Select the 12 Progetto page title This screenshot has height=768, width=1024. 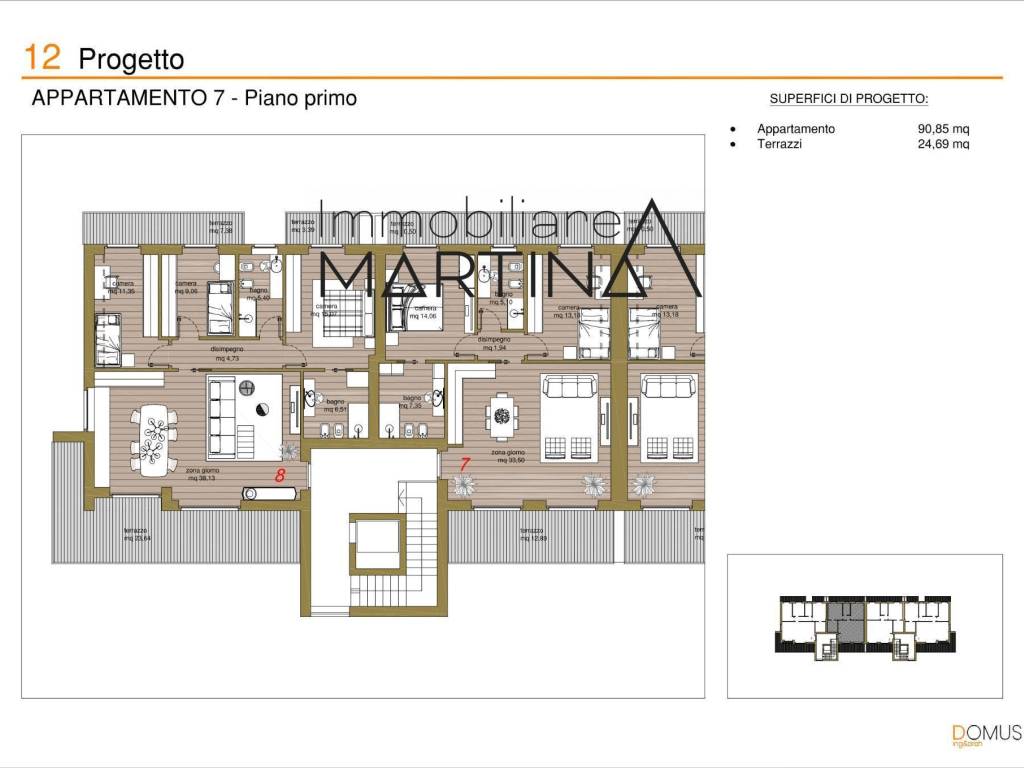[103, 58]
